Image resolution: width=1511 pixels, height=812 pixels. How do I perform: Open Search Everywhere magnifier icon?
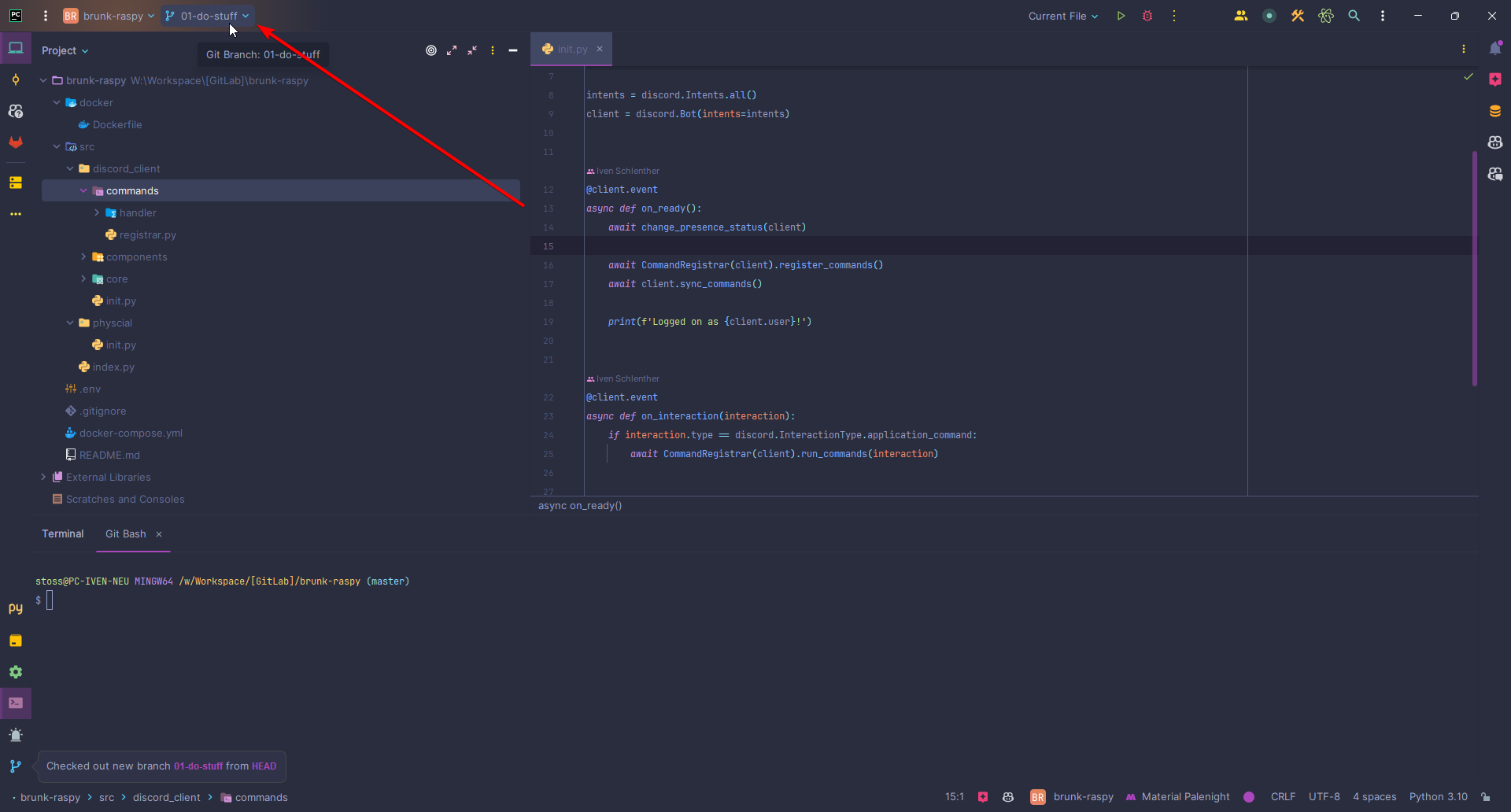tap(1354, 16)
